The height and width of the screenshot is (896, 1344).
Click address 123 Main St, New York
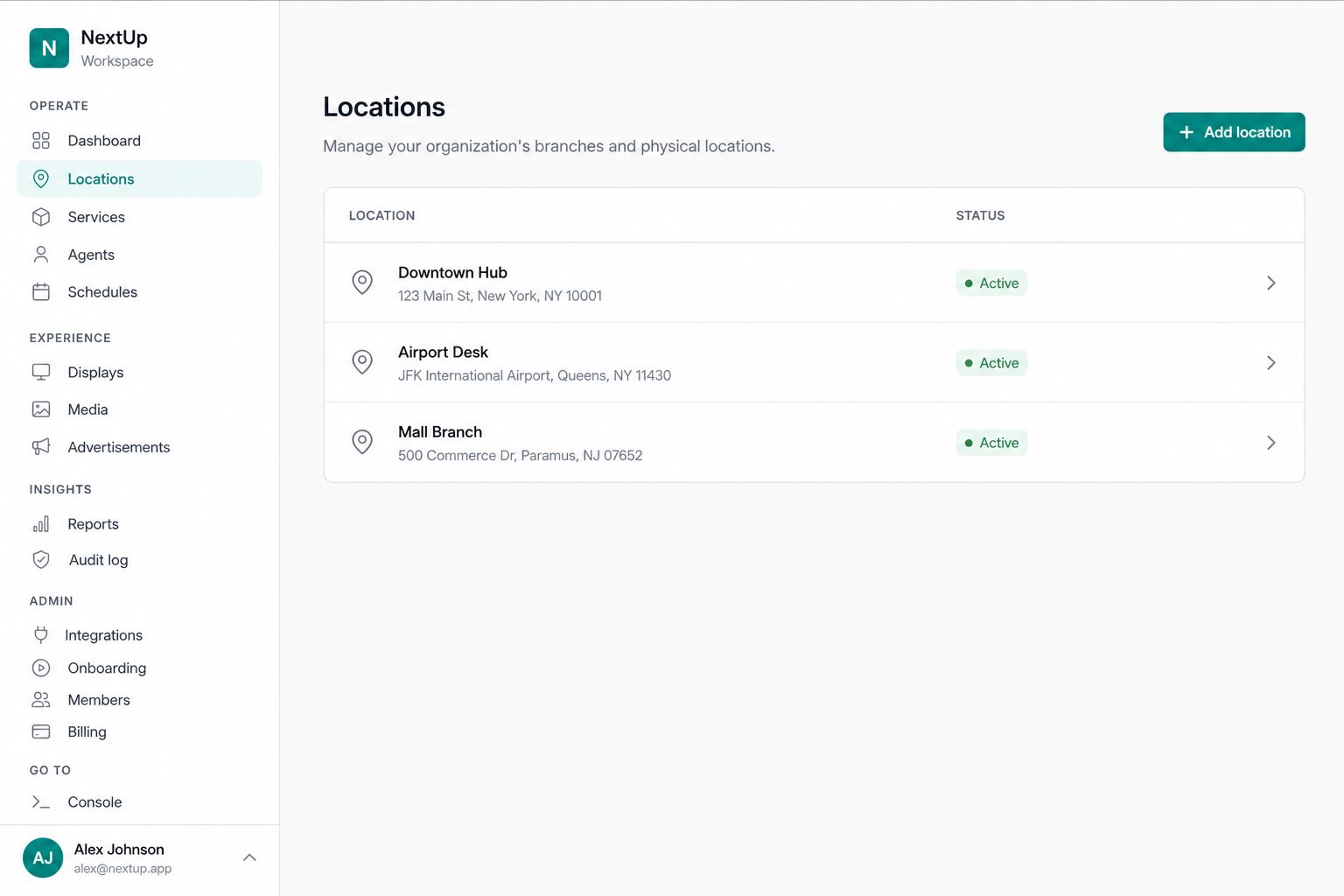pos(500,296)
